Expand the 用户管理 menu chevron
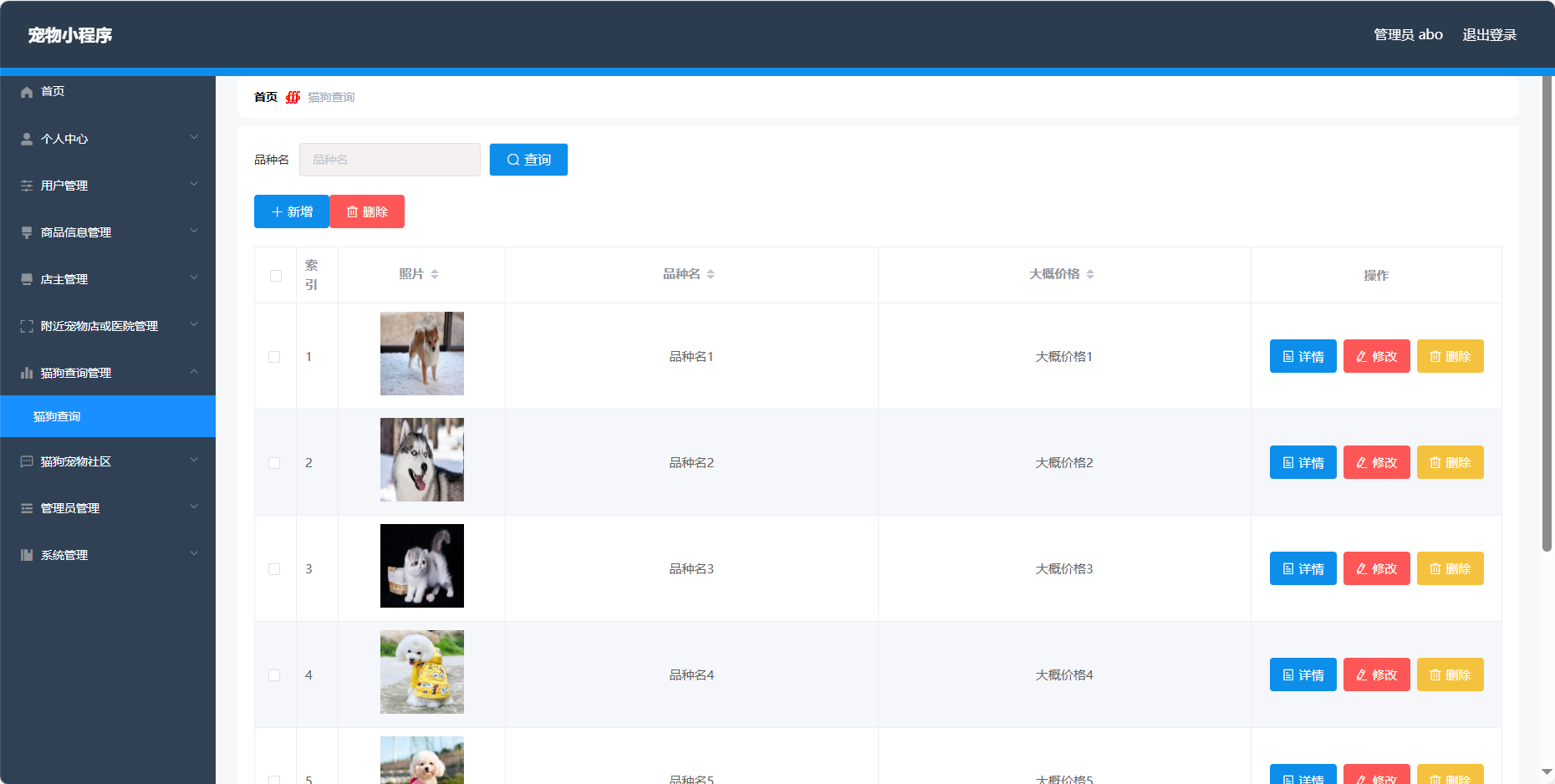 [194, 184]
